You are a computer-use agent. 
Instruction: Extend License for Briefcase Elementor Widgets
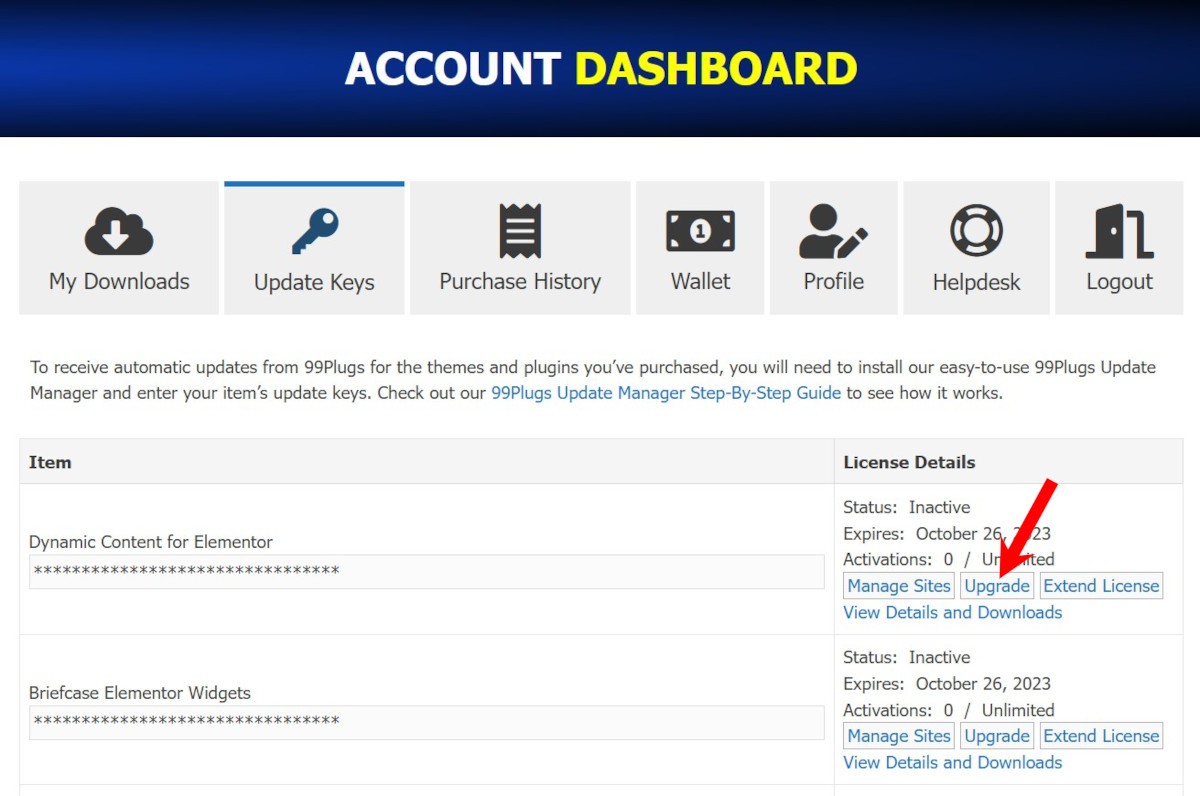1101,736
